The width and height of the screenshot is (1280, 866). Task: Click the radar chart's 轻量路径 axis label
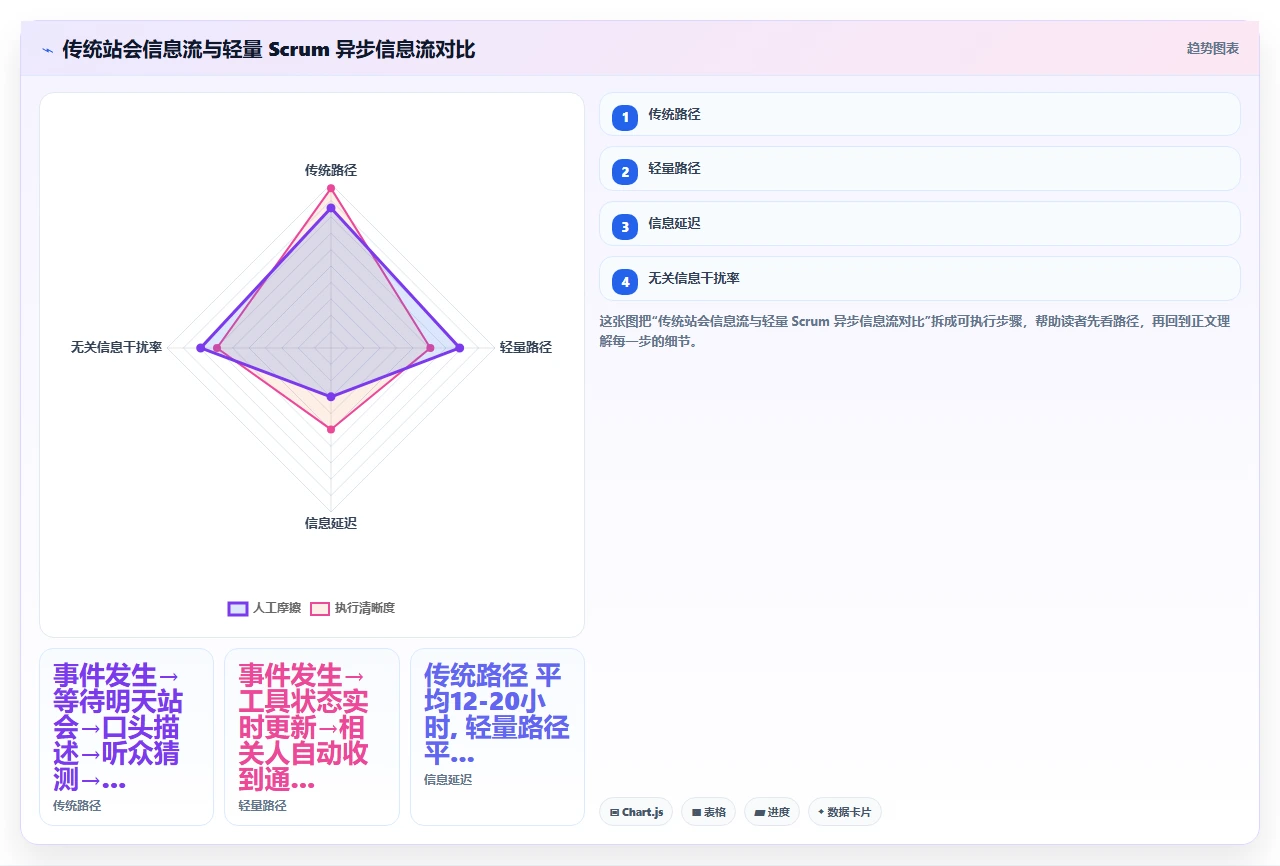(526, 347)
